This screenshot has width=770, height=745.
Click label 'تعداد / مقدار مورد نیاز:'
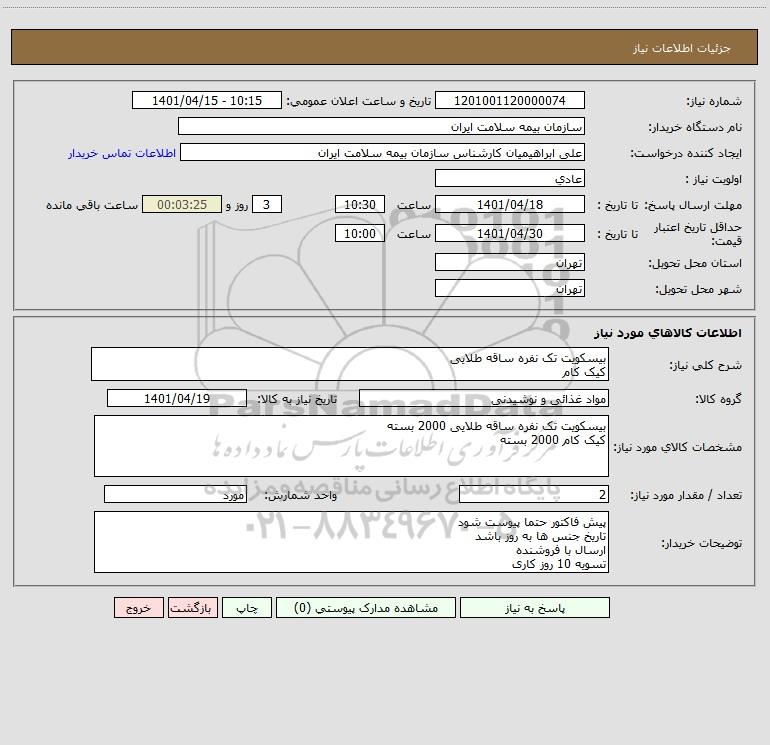686,495
